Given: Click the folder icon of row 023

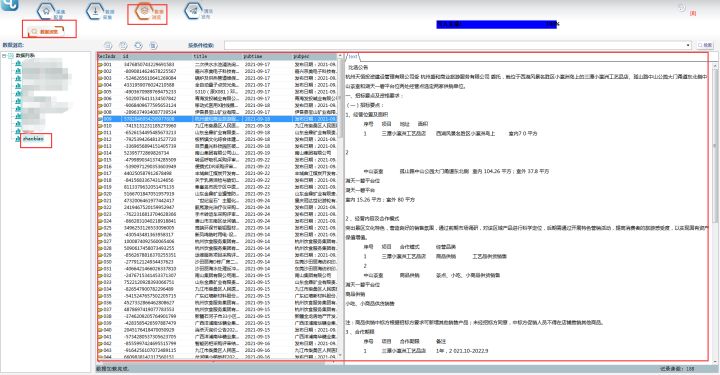Looking at the screenshot, I should coord(100,214).
